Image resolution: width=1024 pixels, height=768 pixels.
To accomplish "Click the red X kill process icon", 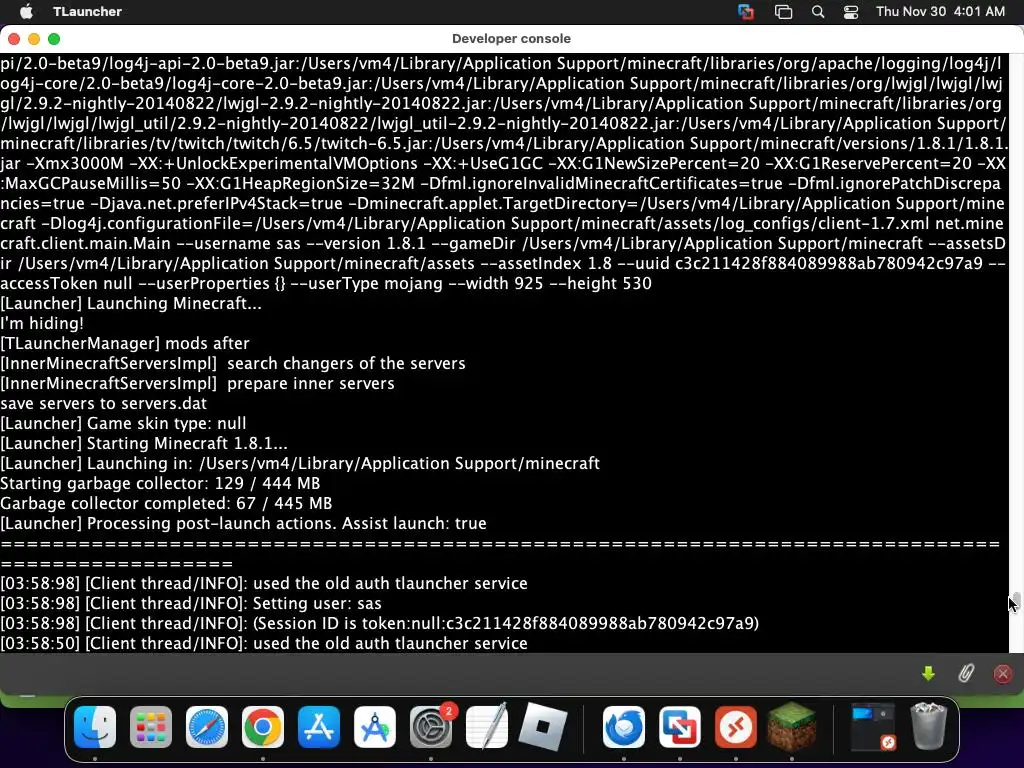I will (x=1002, y=673).
